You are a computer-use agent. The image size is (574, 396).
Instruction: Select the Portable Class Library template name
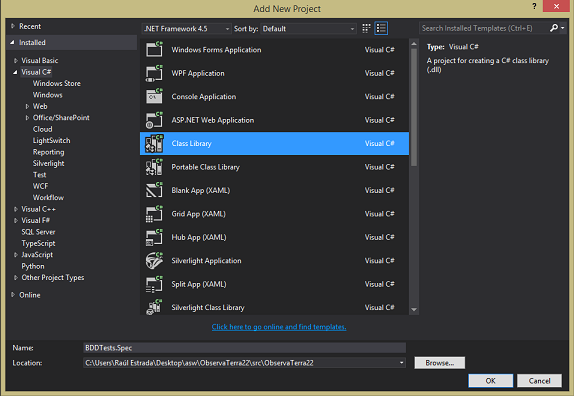click(x=206, y=167)
